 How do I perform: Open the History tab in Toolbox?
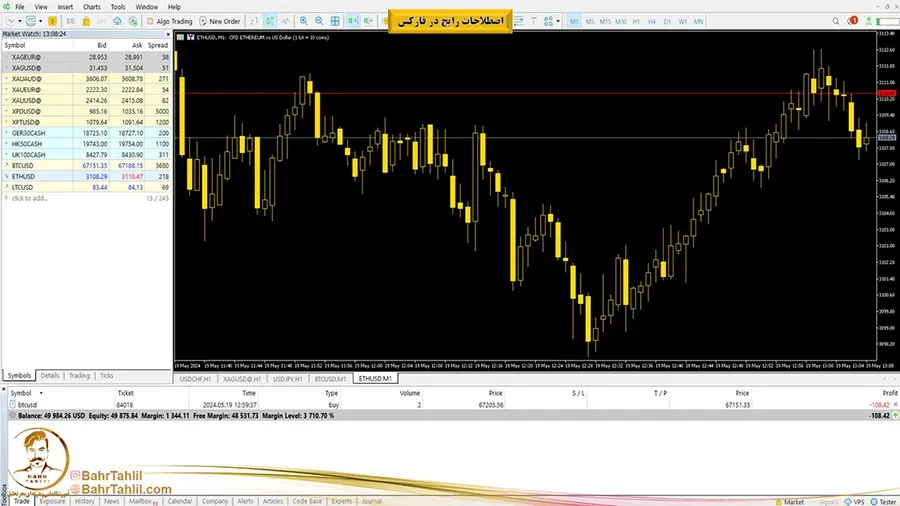(85, 501)
